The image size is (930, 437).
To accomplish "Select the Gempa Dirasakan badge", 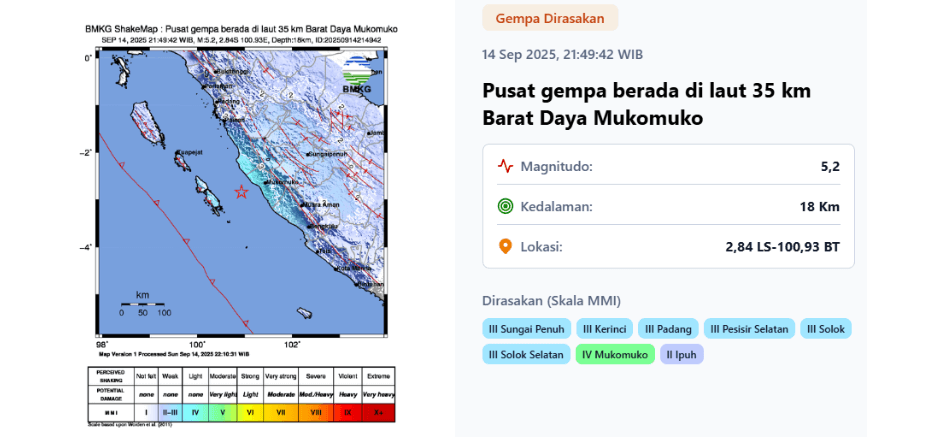I will click(550, 18).
